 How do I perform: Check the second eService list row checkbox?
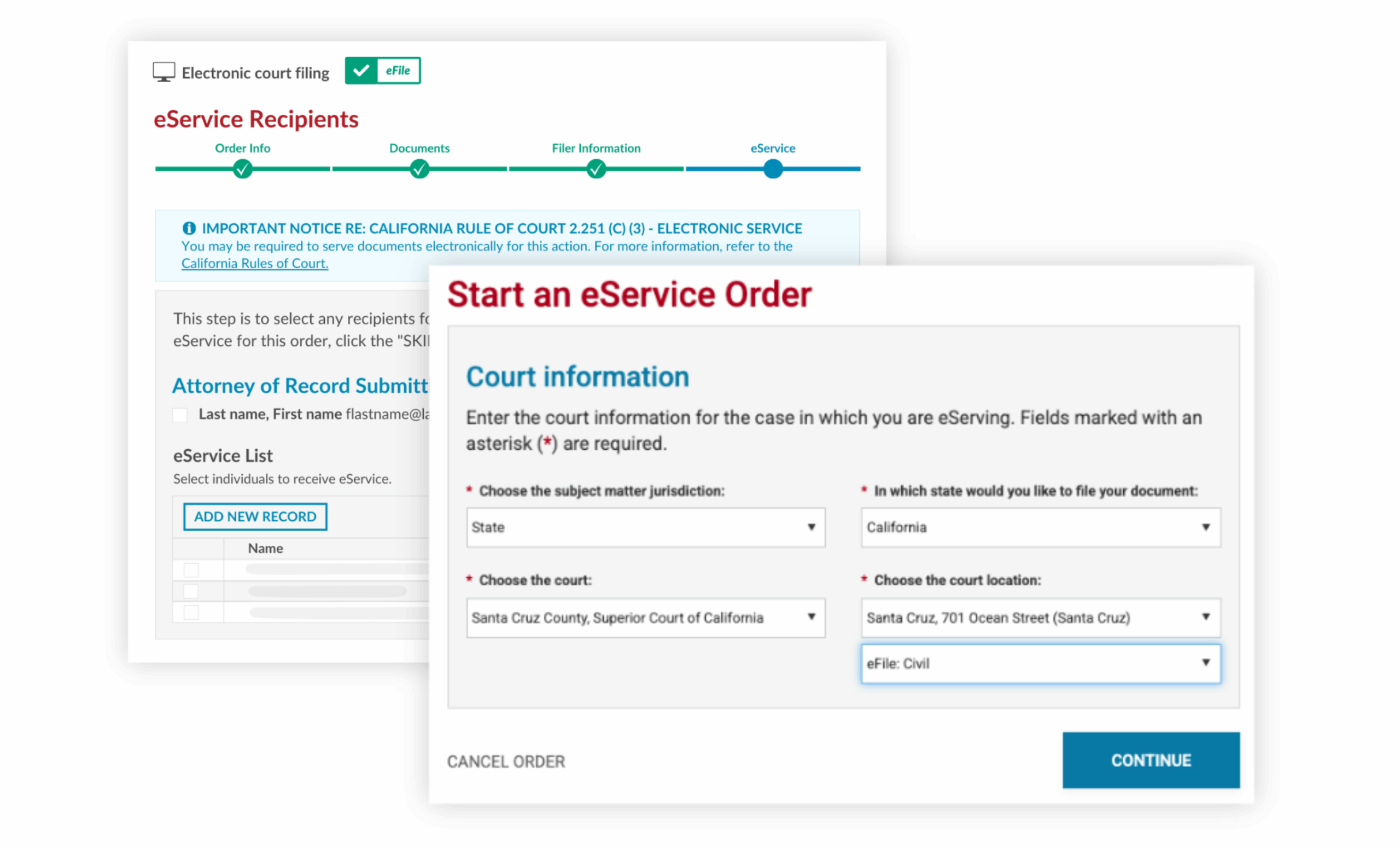coord(191,591)
